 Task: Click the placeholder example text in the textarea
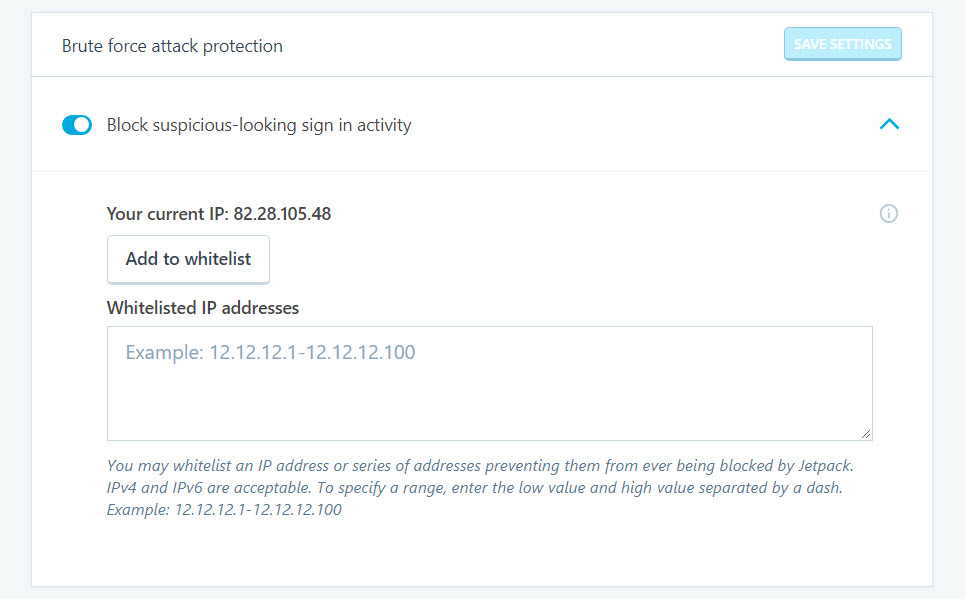tap(270, 352)
